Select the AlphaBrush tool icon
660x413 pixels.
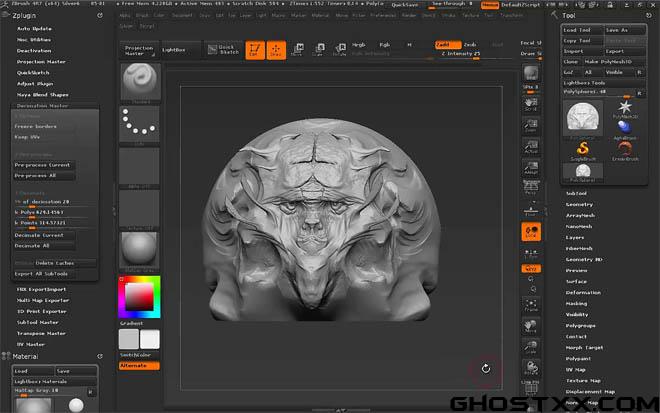point(625,129)
